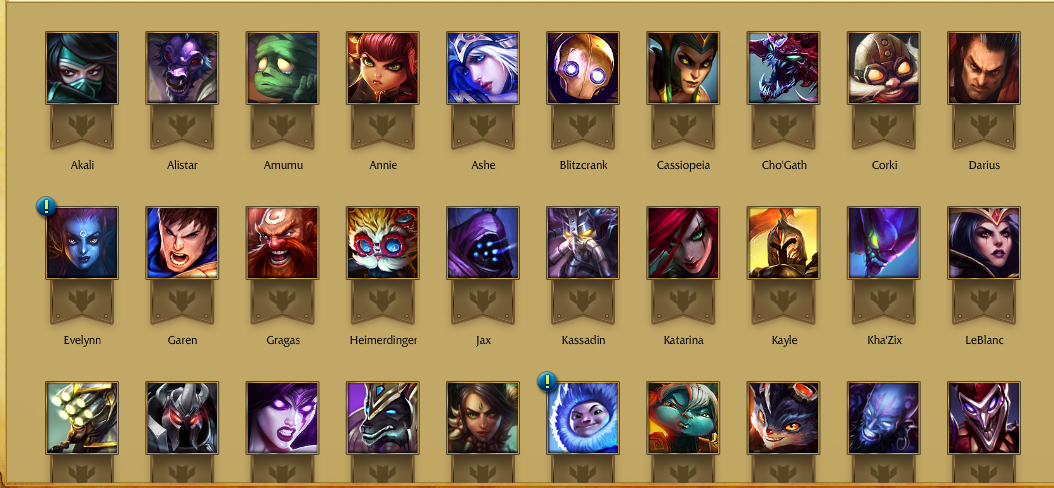Click Alistar's champion portrait
Image resolution: width=1054 pixels, height=488 pixels.
pos(182,68)
